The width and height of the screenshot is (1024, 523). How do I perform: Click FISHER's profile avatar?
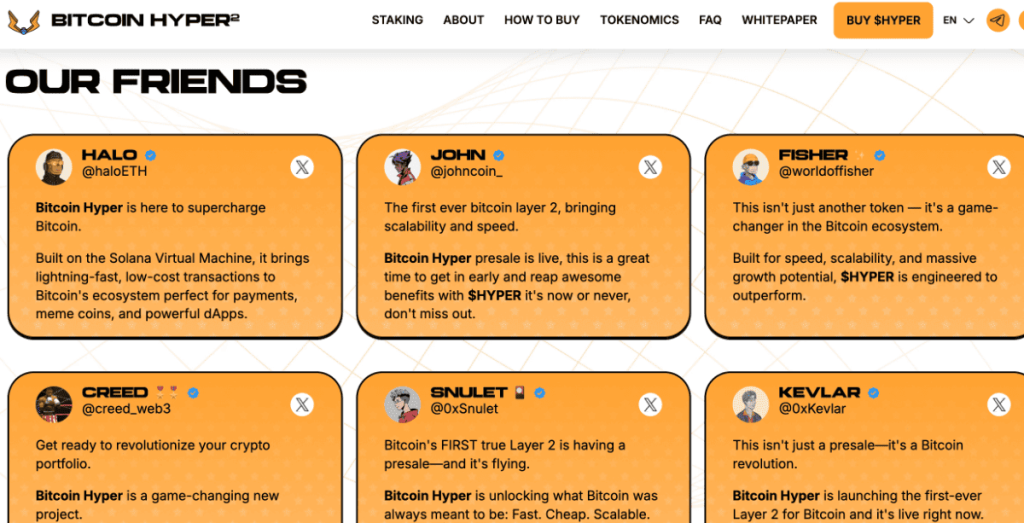click(x=750, y=167)
